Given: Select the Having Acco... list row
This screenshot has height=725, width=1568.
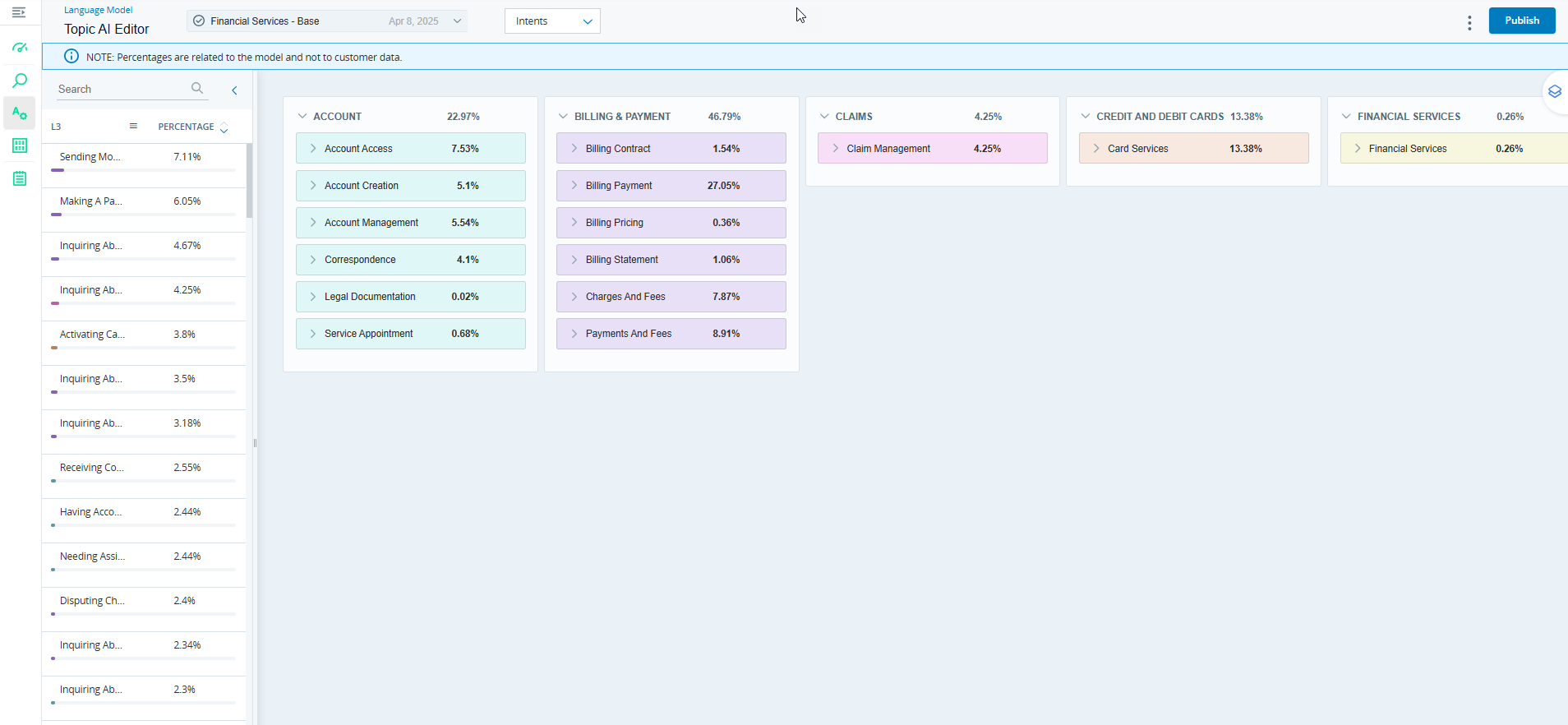Looking at the screenshot, I should coord(144,520).
